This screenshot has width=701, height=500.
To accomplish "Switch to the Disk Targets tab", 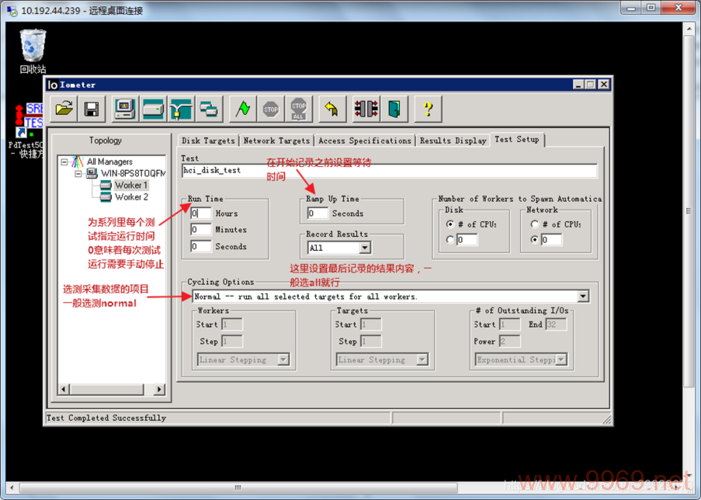I will tap(208, 141).
